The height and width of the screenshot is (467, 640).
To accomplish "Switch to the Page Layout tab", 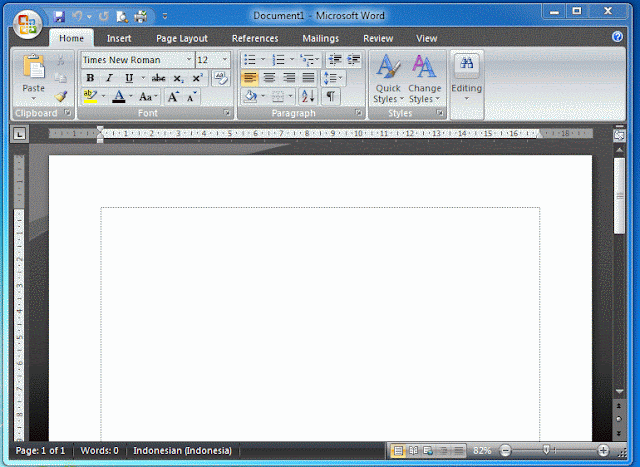I will click(x=182, y=38).
